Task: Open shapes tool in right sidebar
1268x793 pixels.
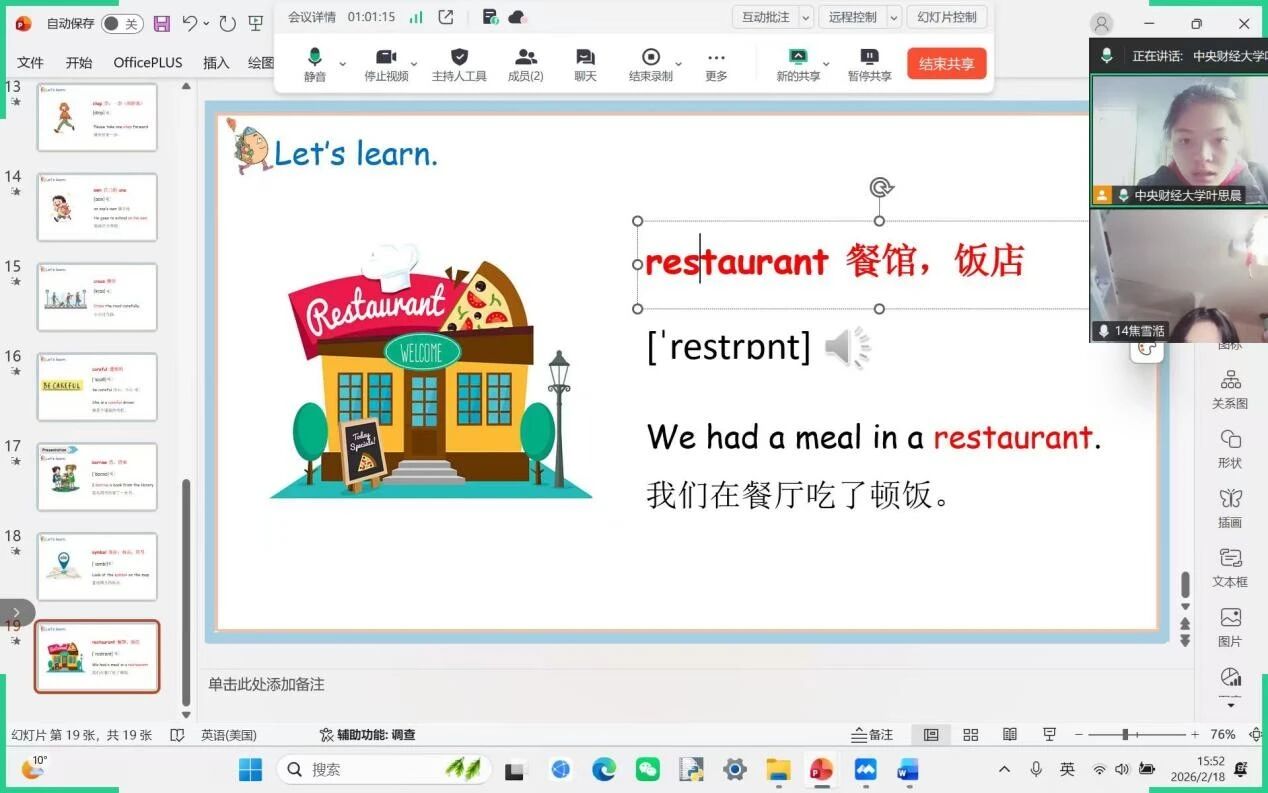Action: tap(1230, 449)
